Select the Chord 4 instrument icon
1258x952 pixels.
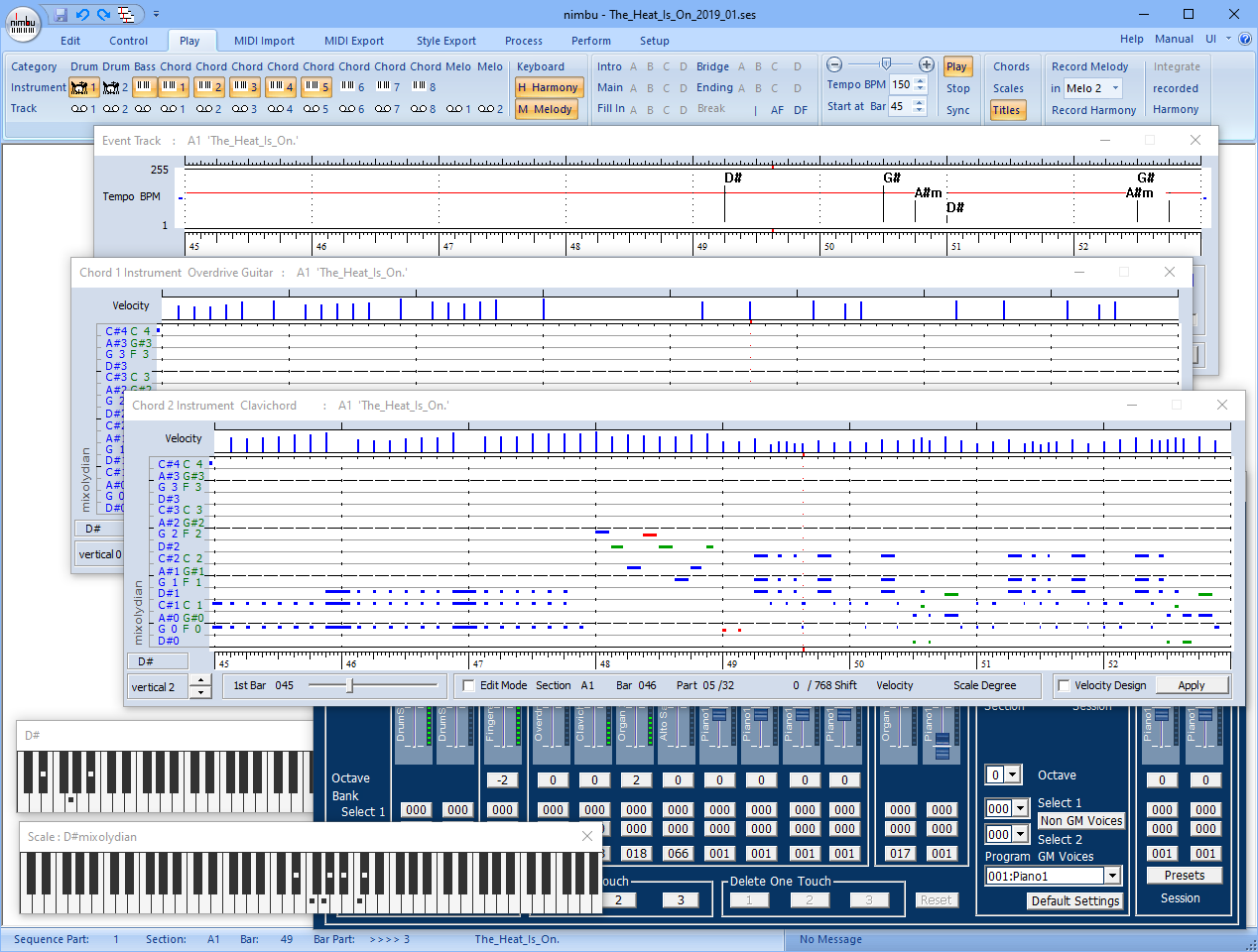tap(281, 87)
